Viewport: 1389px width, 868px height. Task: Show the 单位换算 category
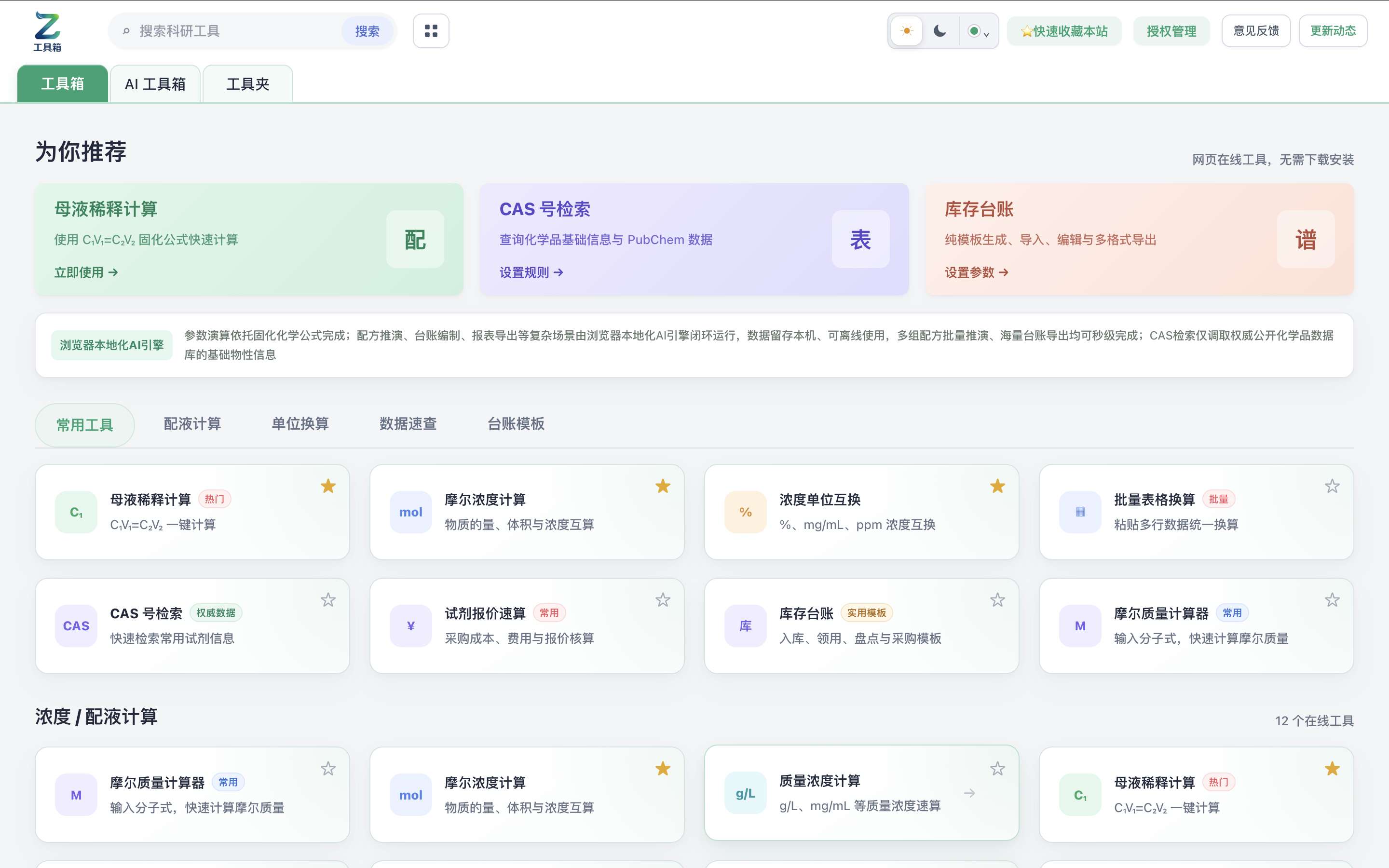click(300, 424)
